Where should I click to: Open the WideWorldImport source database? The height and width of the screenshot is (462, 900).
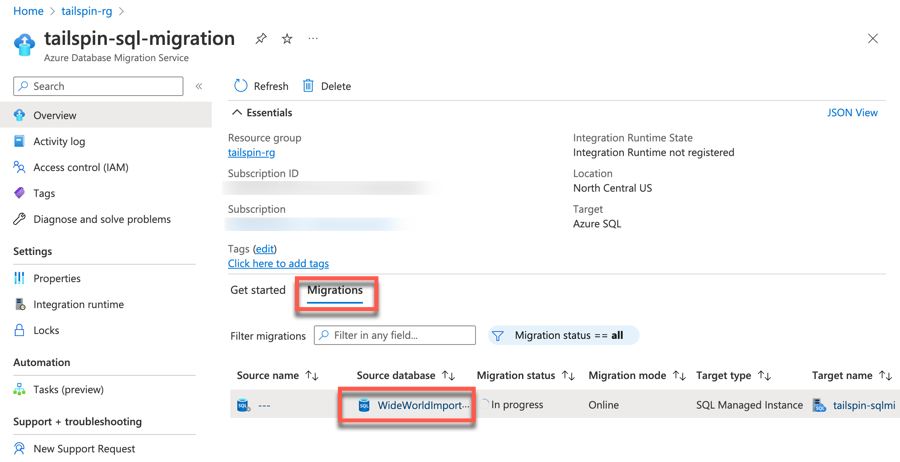pos(422,405)
